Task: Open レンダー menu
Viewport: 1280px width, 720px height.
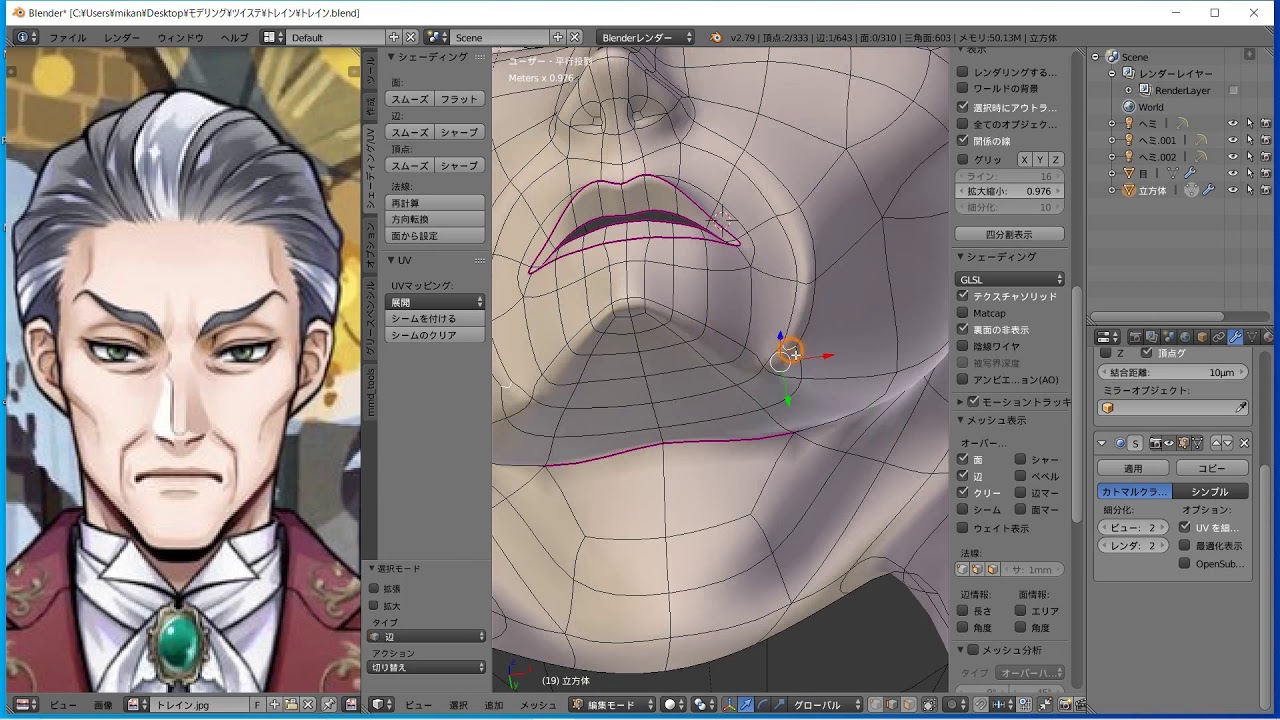Action: click(x=122, y=38)
